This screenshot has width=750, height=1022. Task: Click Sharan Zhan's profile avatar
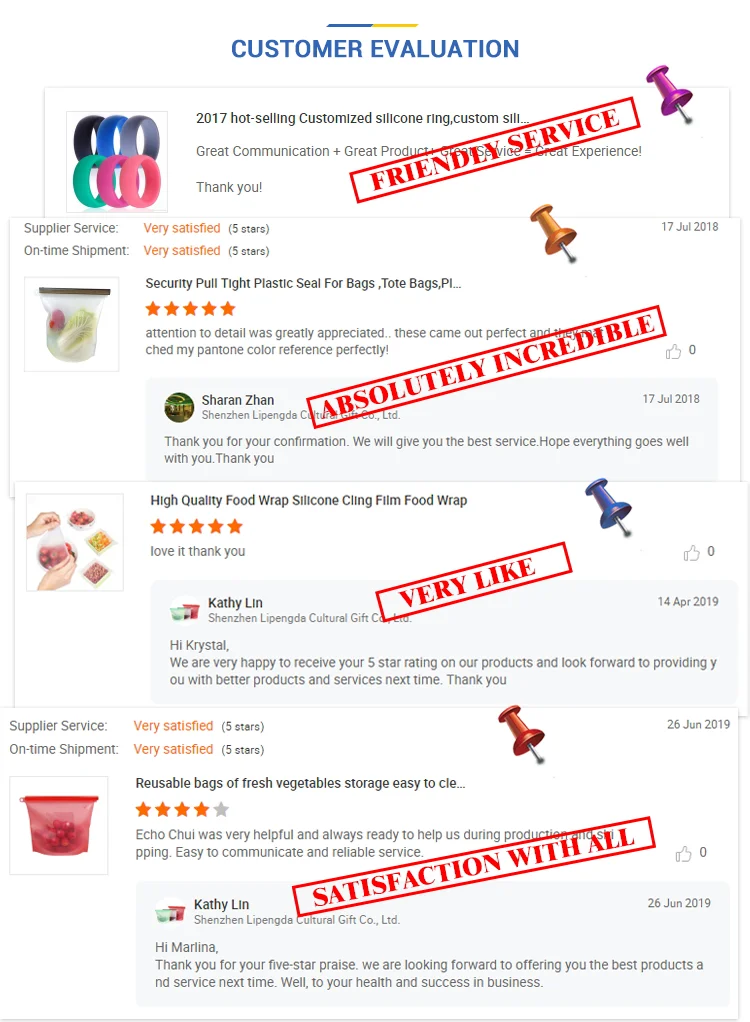179,407
